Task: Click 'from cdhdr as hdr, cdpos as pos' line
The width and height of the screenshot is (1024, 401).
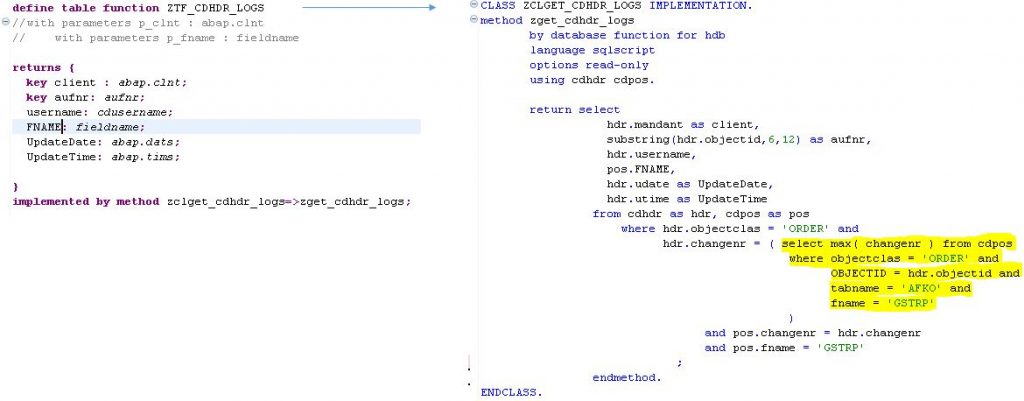Action: (701, 214)
